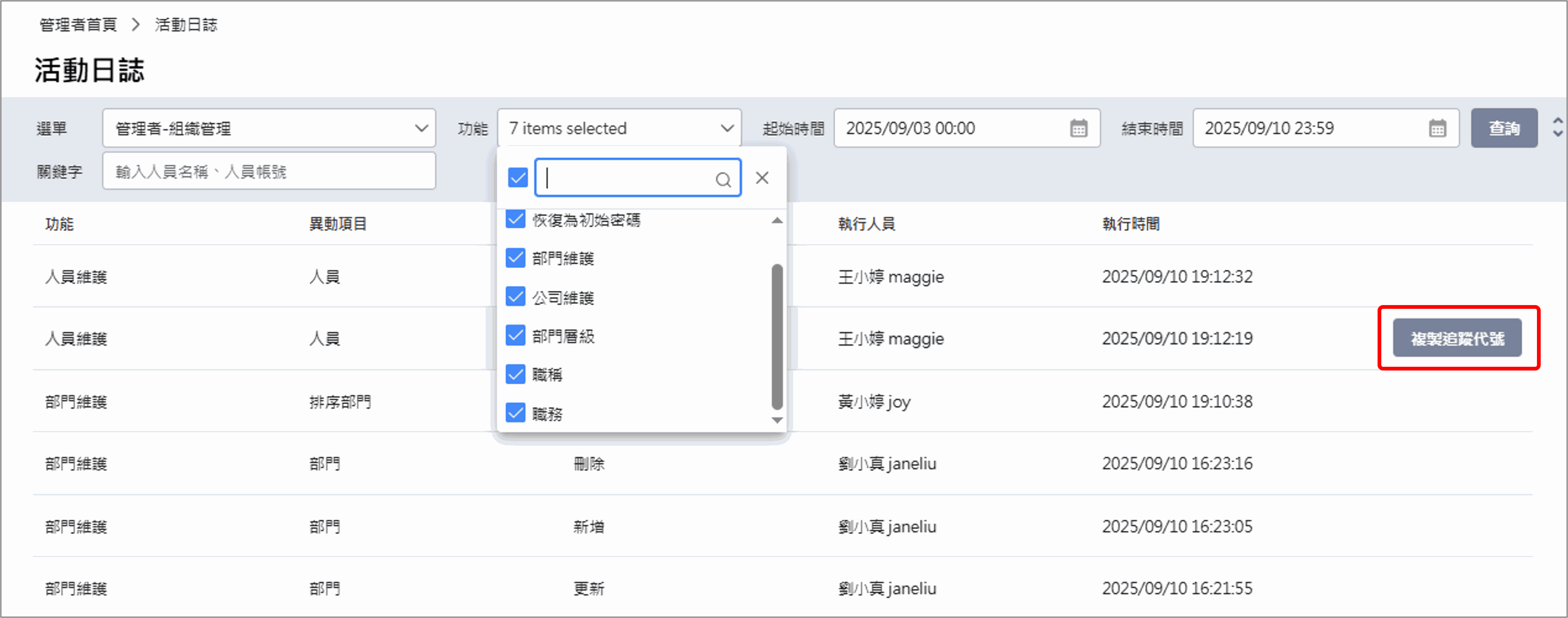The image size is (1568, 618).
Task: Toggle the select-all checkbox in dropdown
Action: click(517, 178)
